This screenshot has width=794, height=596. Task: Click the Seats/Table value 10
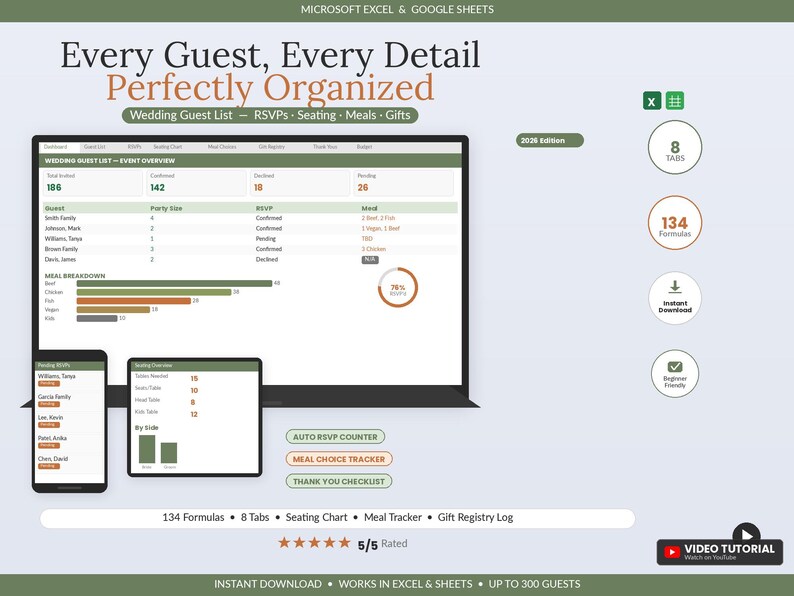pos(194,390)
